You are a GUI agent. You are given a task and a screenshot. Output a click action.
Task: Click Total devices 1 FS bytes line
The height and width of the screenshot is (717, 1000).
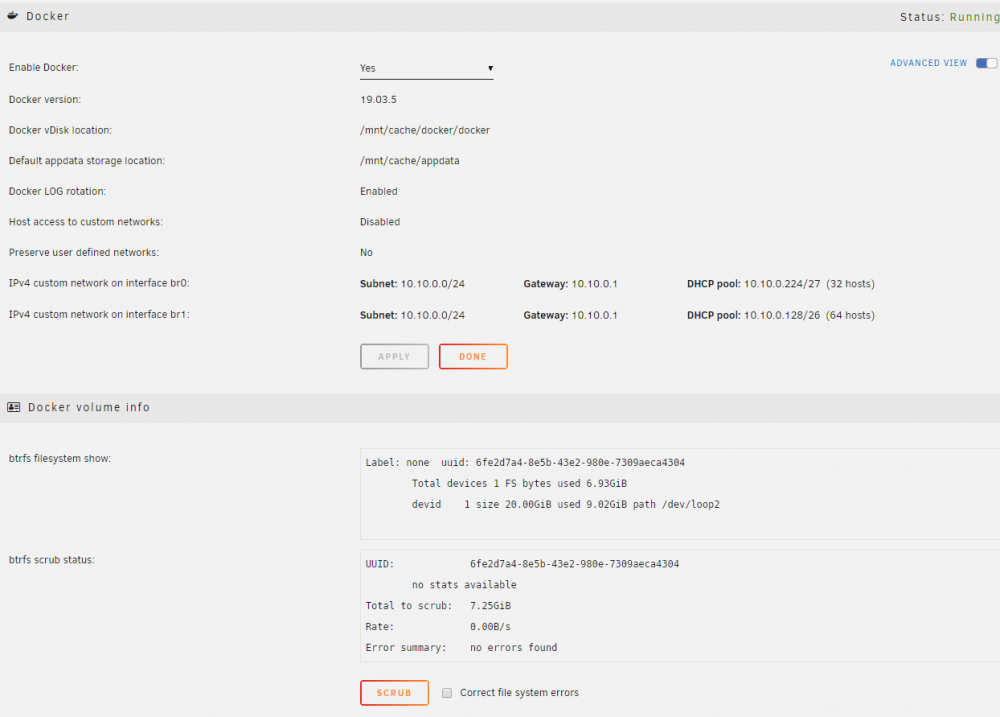point(519,484)
